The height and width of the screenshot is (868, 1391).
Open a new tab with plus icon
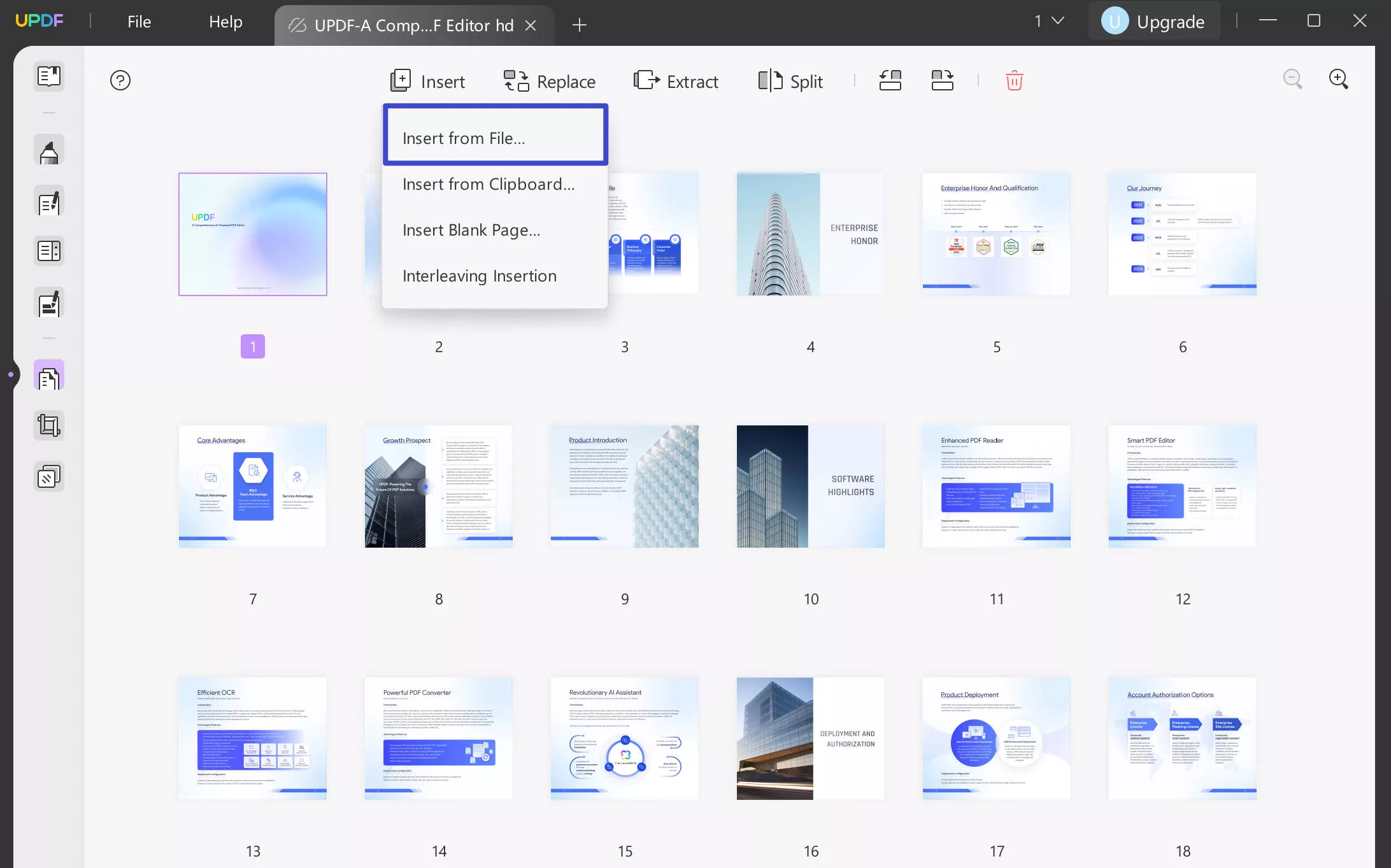pyautogui.click(x=579, y=25)
